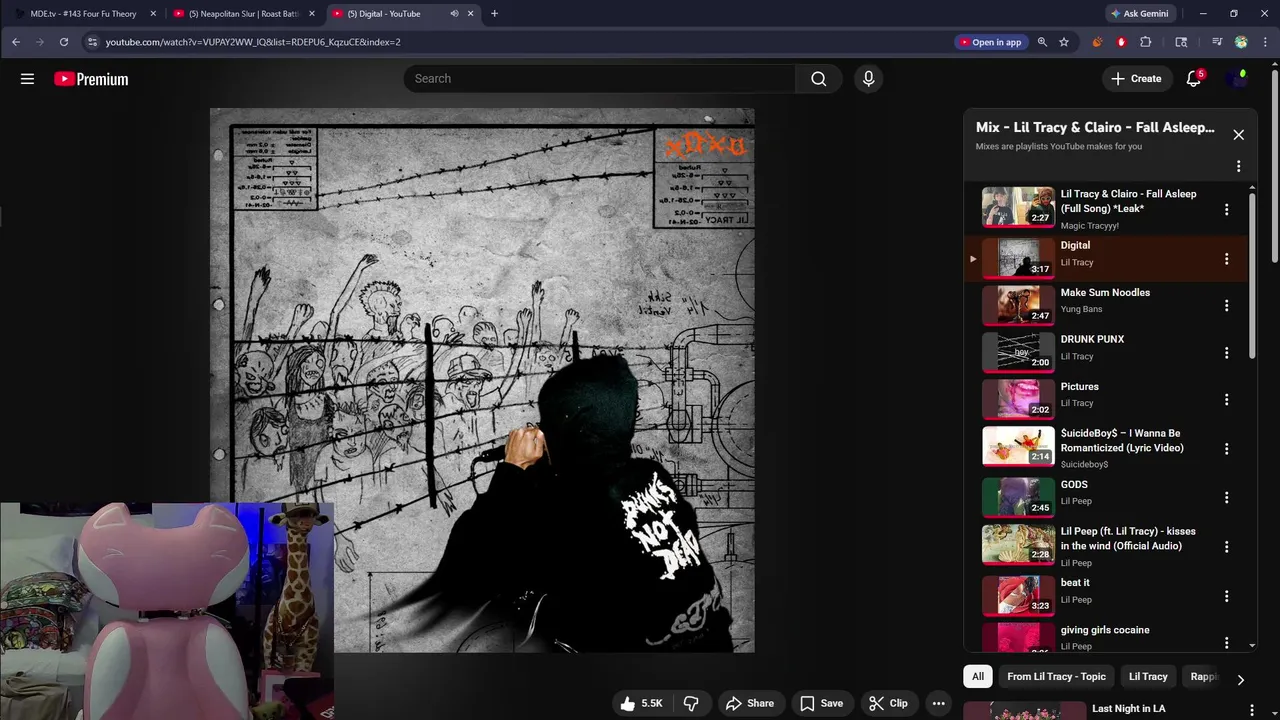Open Last Night in LA video

pos(1128,708)
